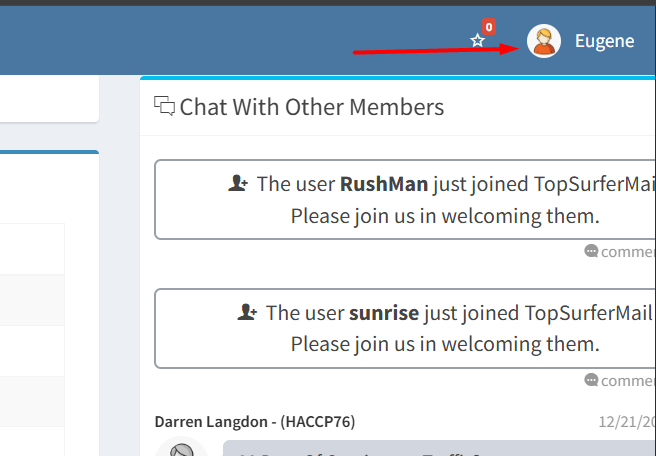The width and height of the screenshot is (656, 456).
Task: Click the Chat With Other Members heading
Action: (x=311, y=107)
